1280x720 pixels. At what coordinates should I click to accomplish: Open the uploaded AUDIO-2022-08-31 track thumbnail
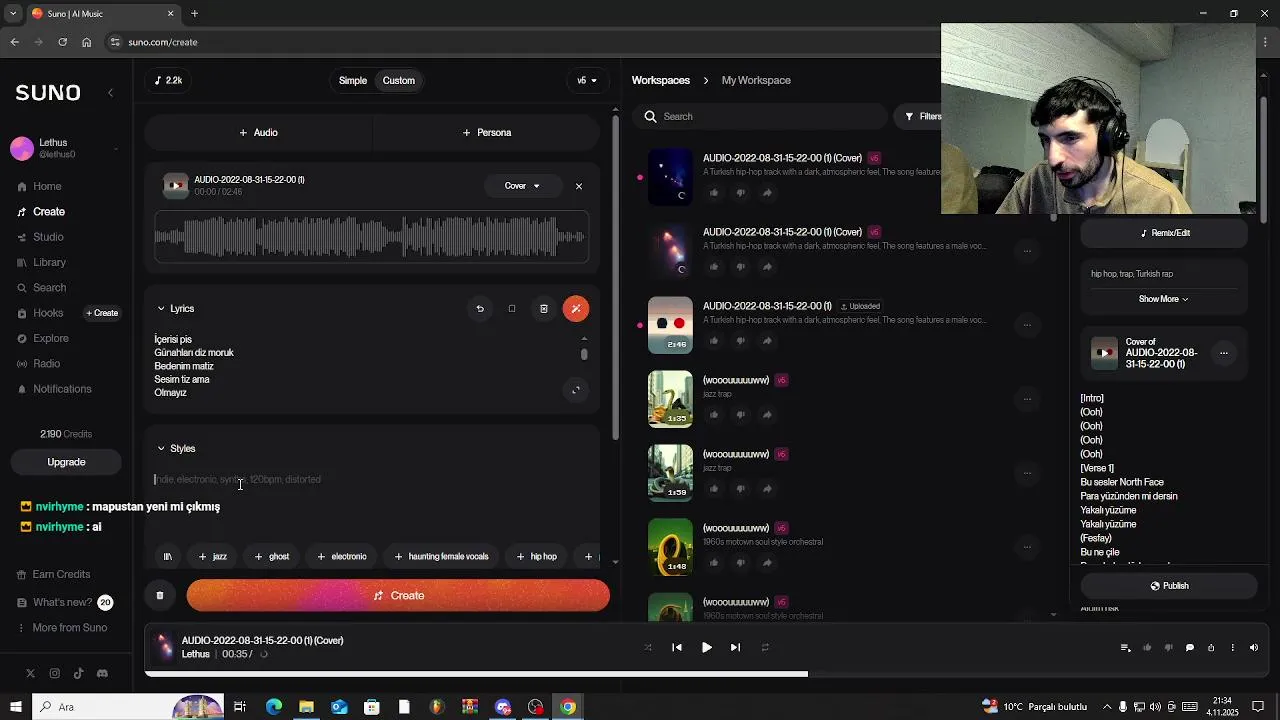[x=670, y=325]
